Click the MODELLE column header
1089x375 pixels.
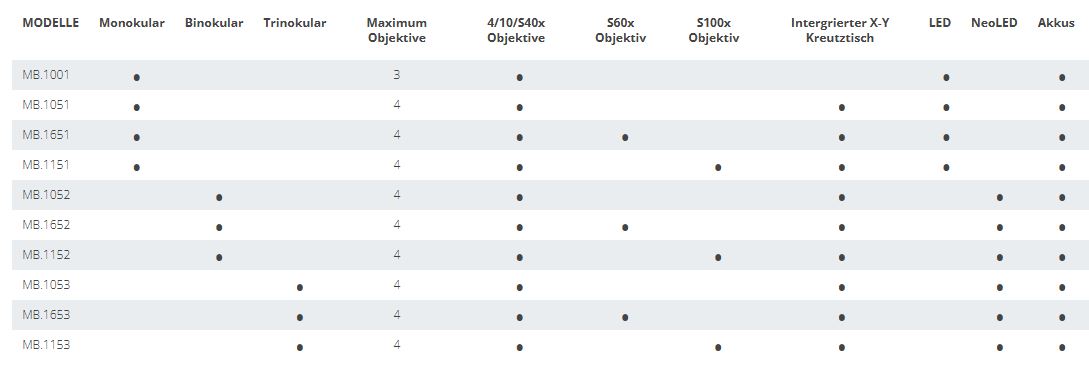click(x=51, y=23)
